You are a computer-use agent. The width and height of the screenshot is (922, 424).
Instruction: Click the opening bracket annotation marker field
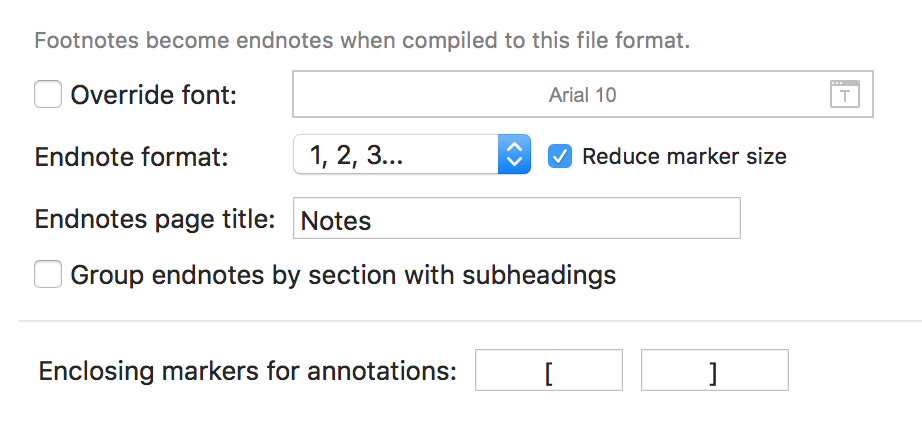point(549,370)
